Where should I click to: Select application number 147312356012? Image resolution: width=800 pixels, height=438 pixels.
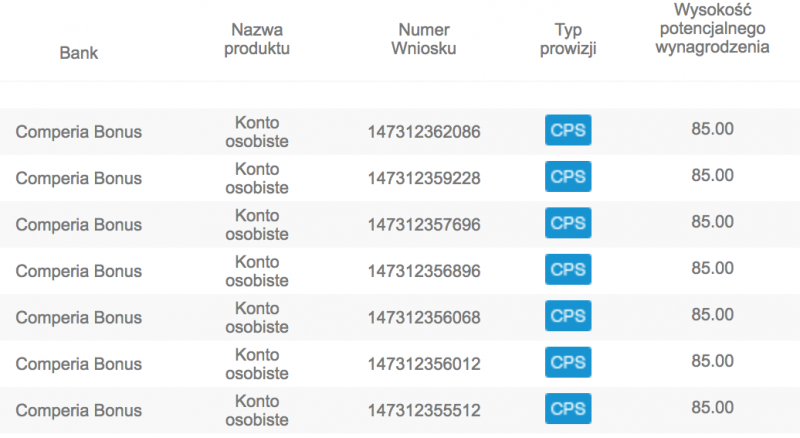[424, 364]
